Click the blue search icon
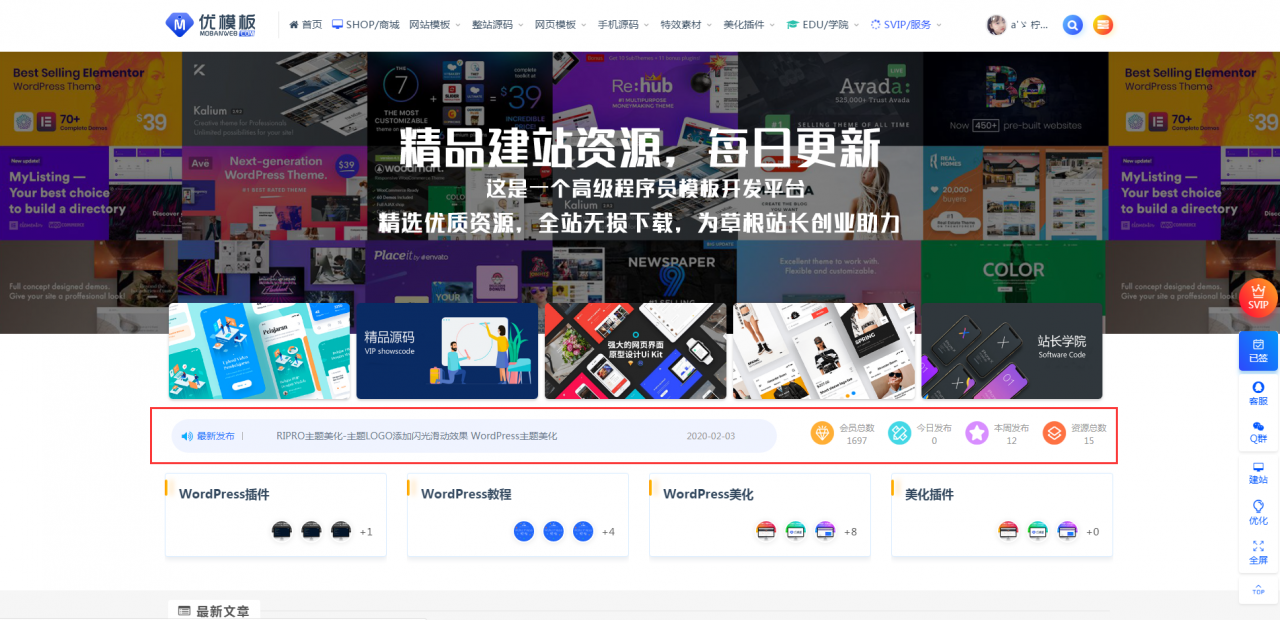Screen dimensions: 1280x620 tap(1073, 25)
